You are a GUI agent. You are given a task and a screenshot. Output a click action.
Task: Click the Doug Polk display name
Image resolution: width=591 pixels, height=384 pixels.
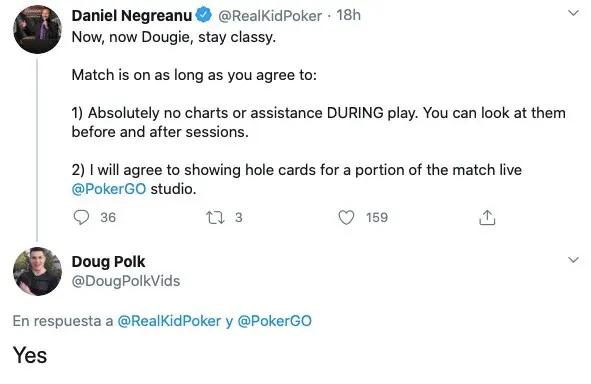click(109, 262)
